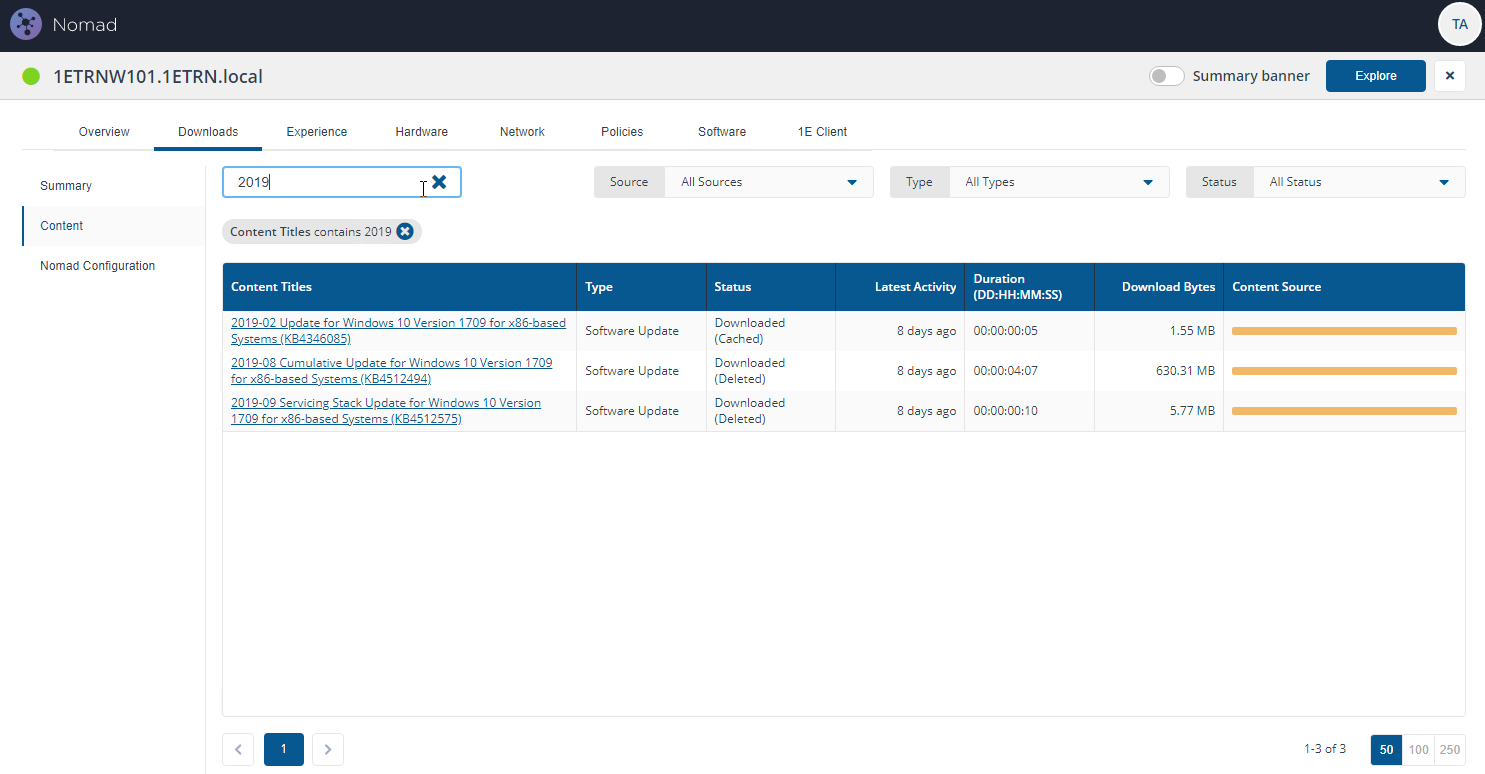Sort by the Content Titles column header
The height and width of the screenshot is (774, 1485).
point(399,287)
